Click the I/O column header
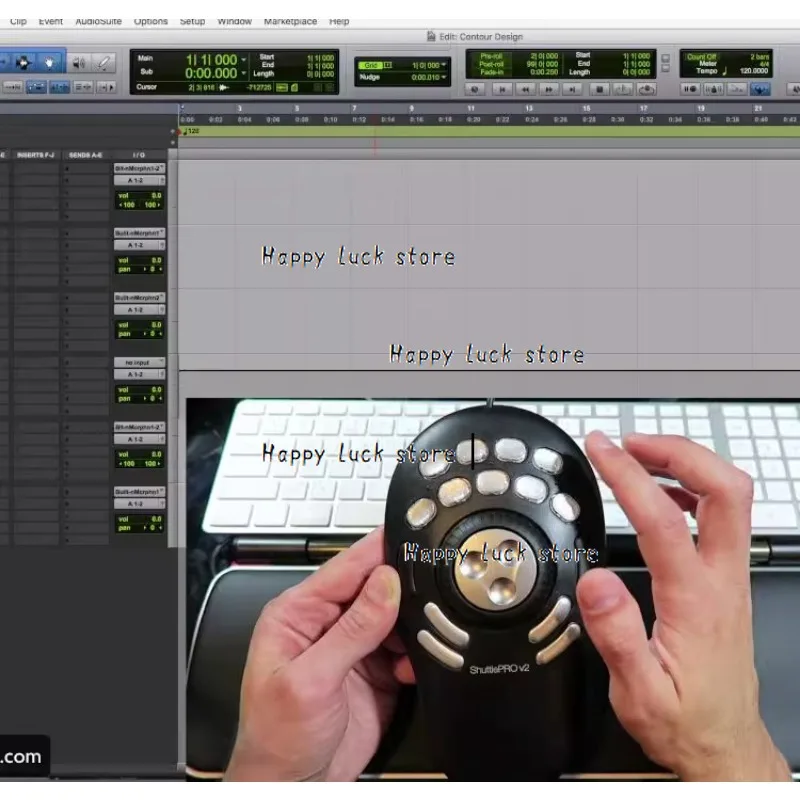Image resolution: width=800 pixels, height=800 pixels. (x=139, y=155)
